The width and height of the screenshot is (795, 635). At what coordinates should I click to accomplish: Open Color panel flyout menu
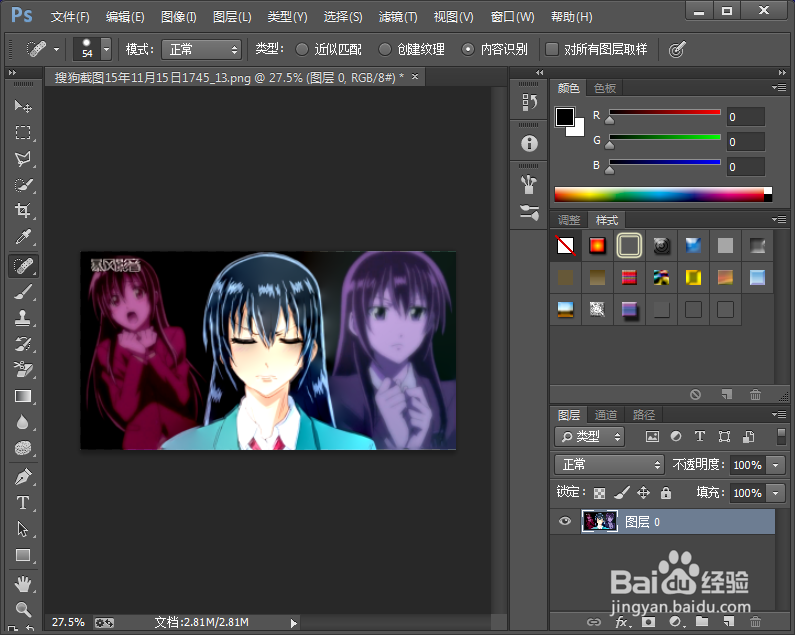coord(779,88)
